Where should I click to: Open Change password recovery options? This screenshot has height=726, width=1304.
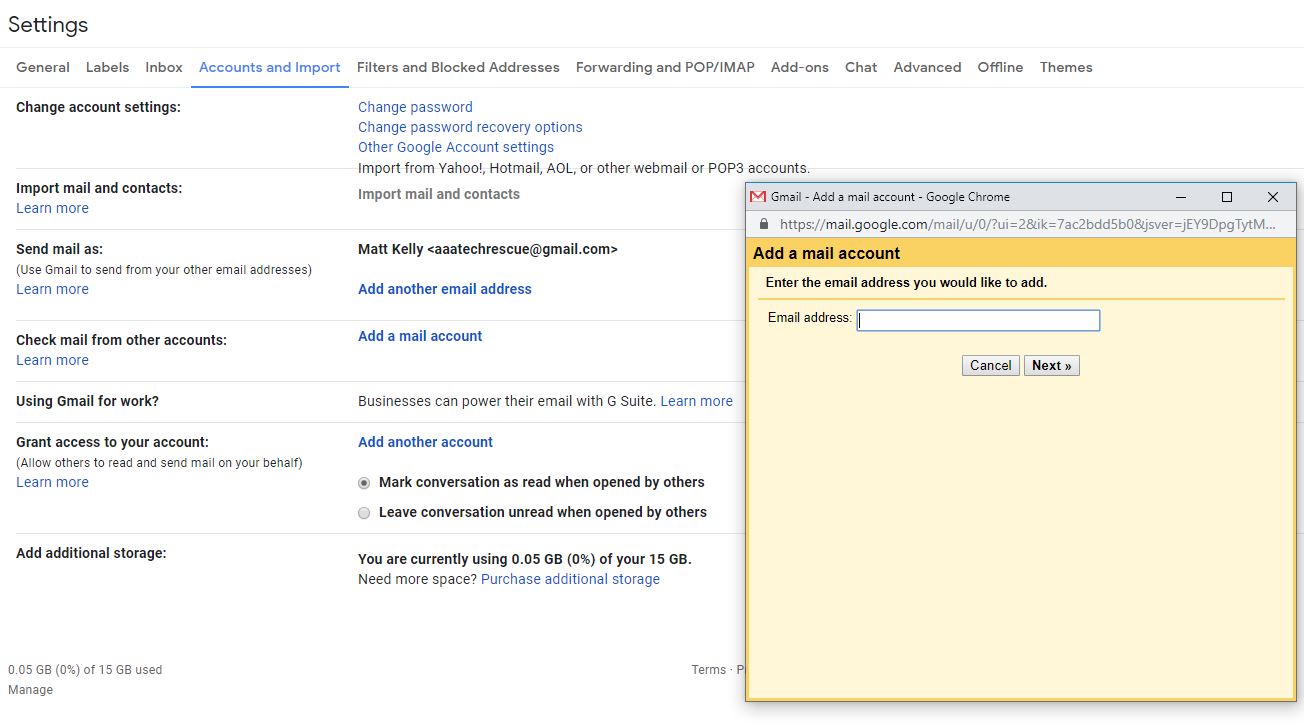[470, 127]
